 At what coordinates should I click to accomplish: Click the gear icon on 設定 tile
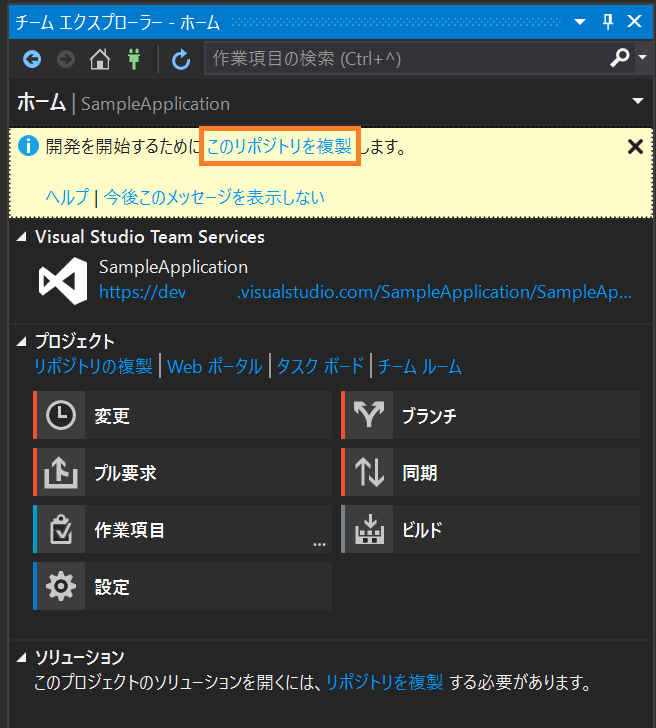pos(61,586)
